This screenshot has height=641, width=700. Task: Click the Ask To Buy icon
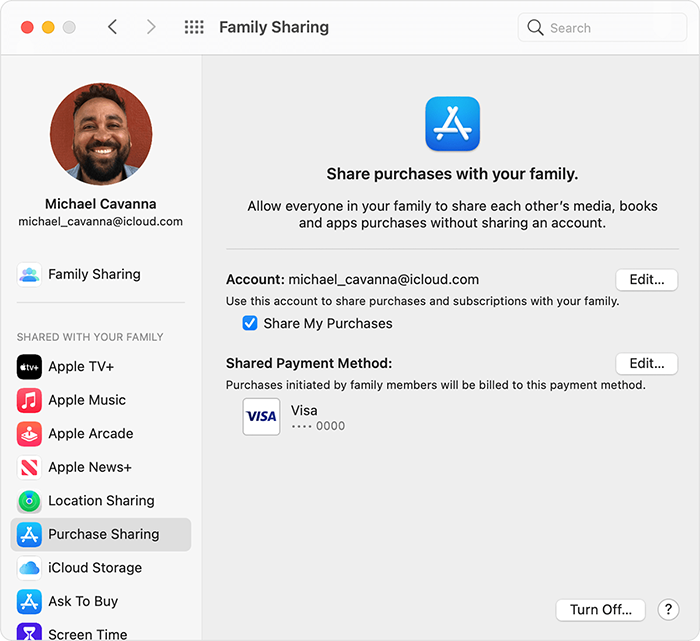29,601
